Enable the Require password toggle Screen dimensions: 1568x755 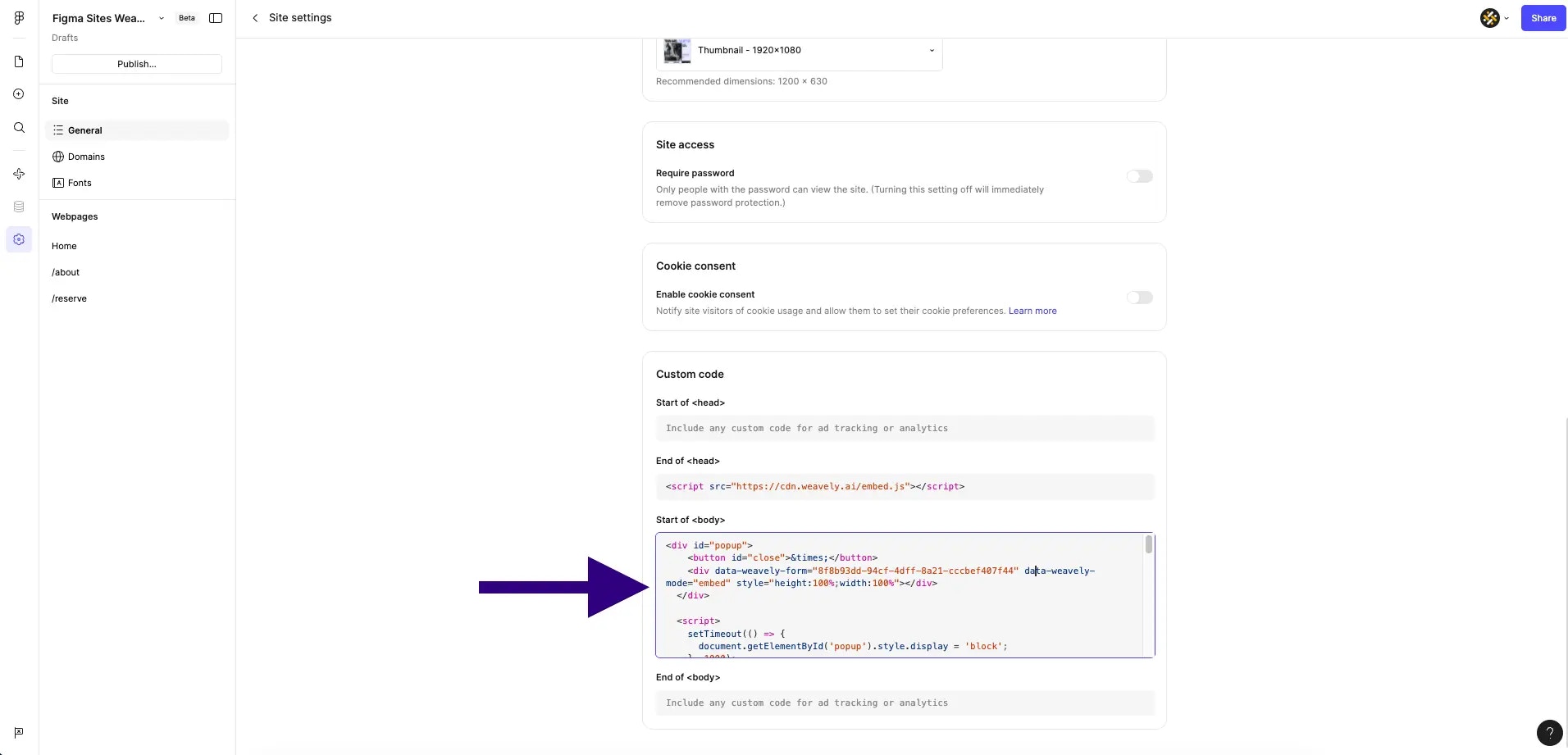point(1140,175)
